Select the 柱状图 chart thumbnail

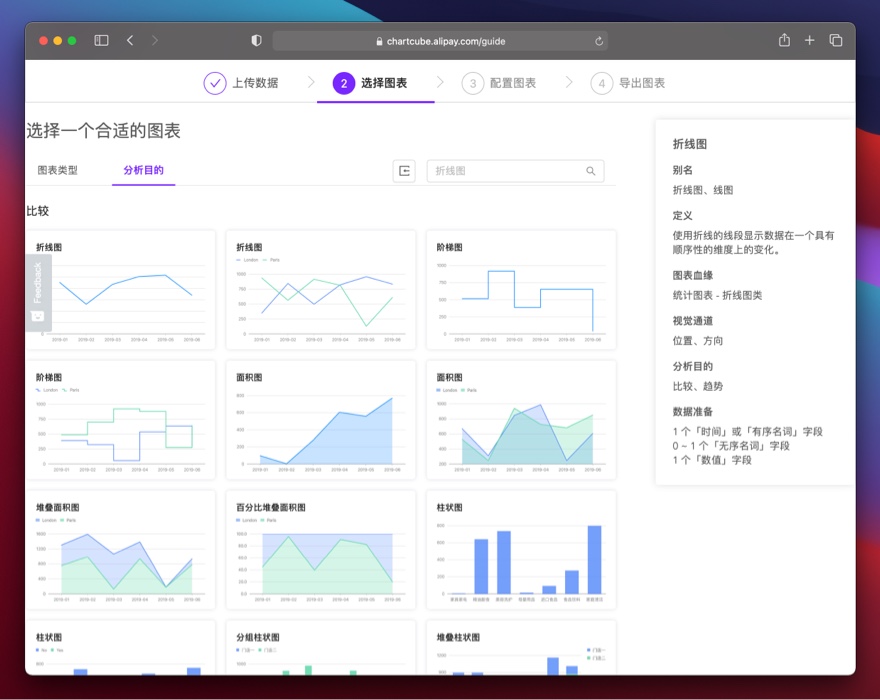click(x=520, y=550)
